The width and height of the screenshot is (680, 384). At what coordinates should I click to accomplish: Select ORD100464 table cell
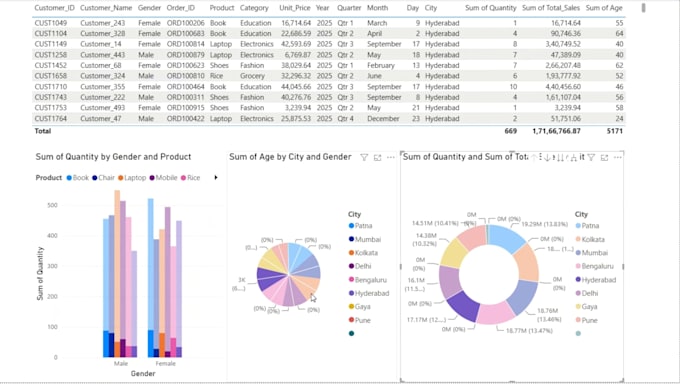[x=185, y=86]
